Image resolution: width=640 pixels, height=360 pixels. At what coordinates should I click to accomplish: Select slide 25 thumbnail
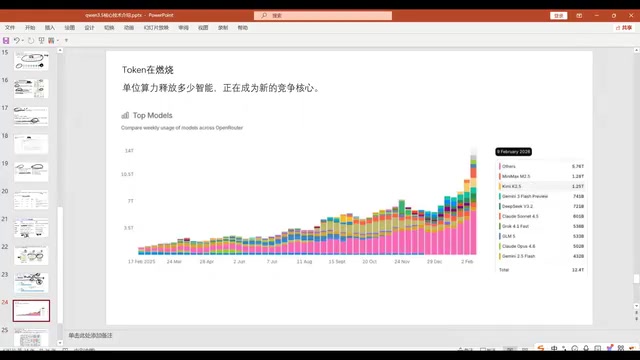point(31,337)
